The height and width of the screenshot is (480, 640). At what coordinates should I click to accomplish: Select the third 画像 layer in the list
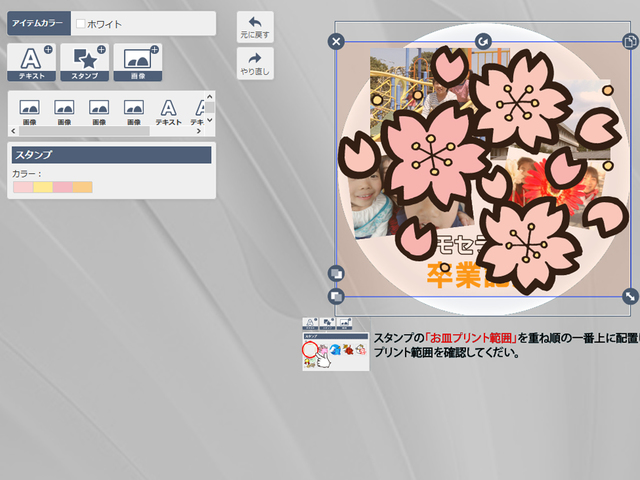[x=99, y=112]
